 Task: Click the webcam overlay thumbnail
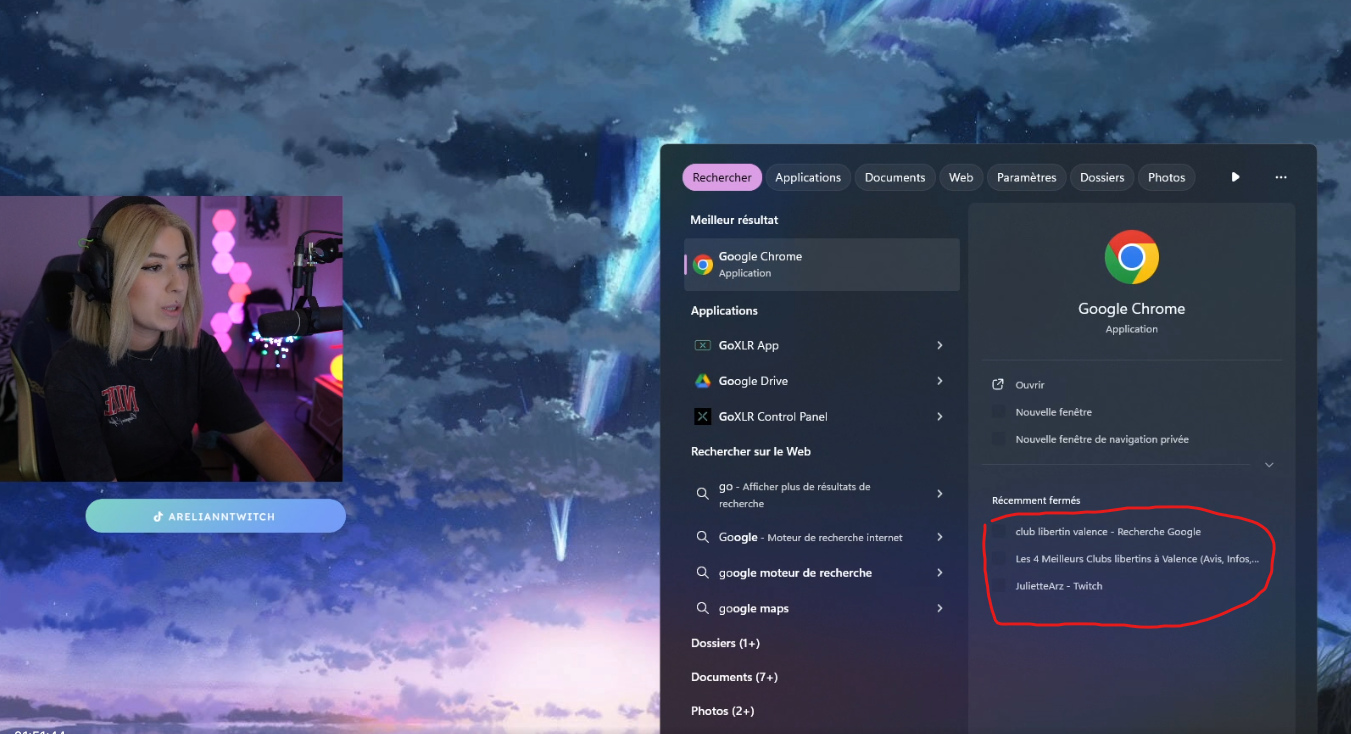(x=171, y=339)
